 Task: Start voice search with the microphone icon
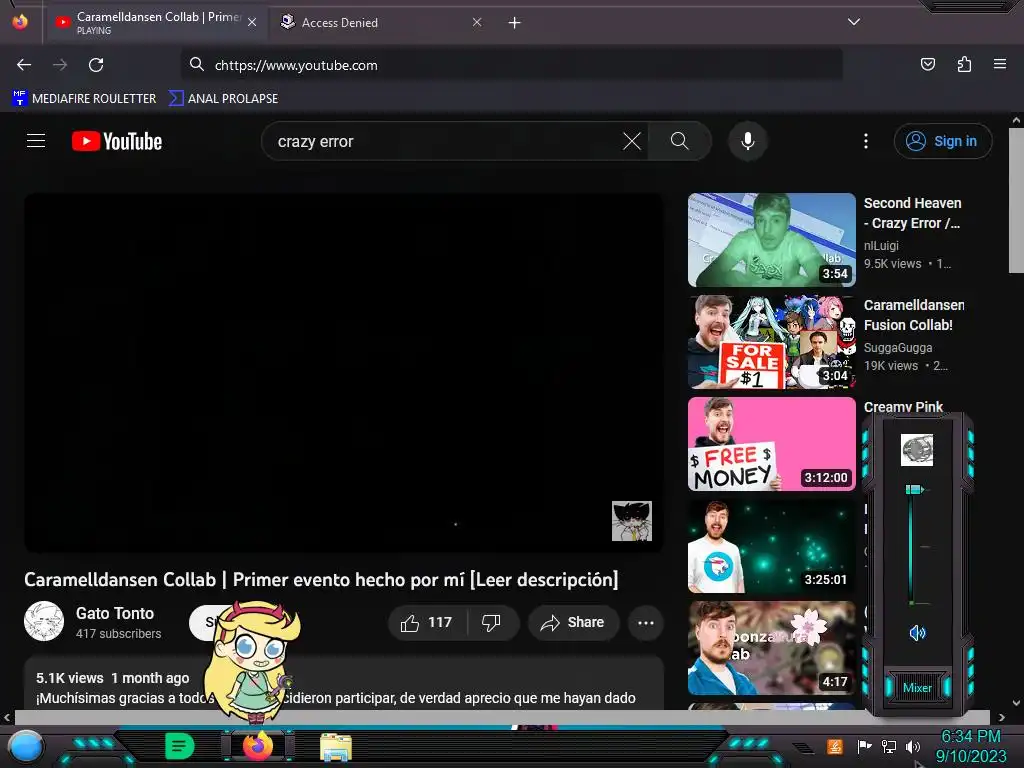click(748, 141)
